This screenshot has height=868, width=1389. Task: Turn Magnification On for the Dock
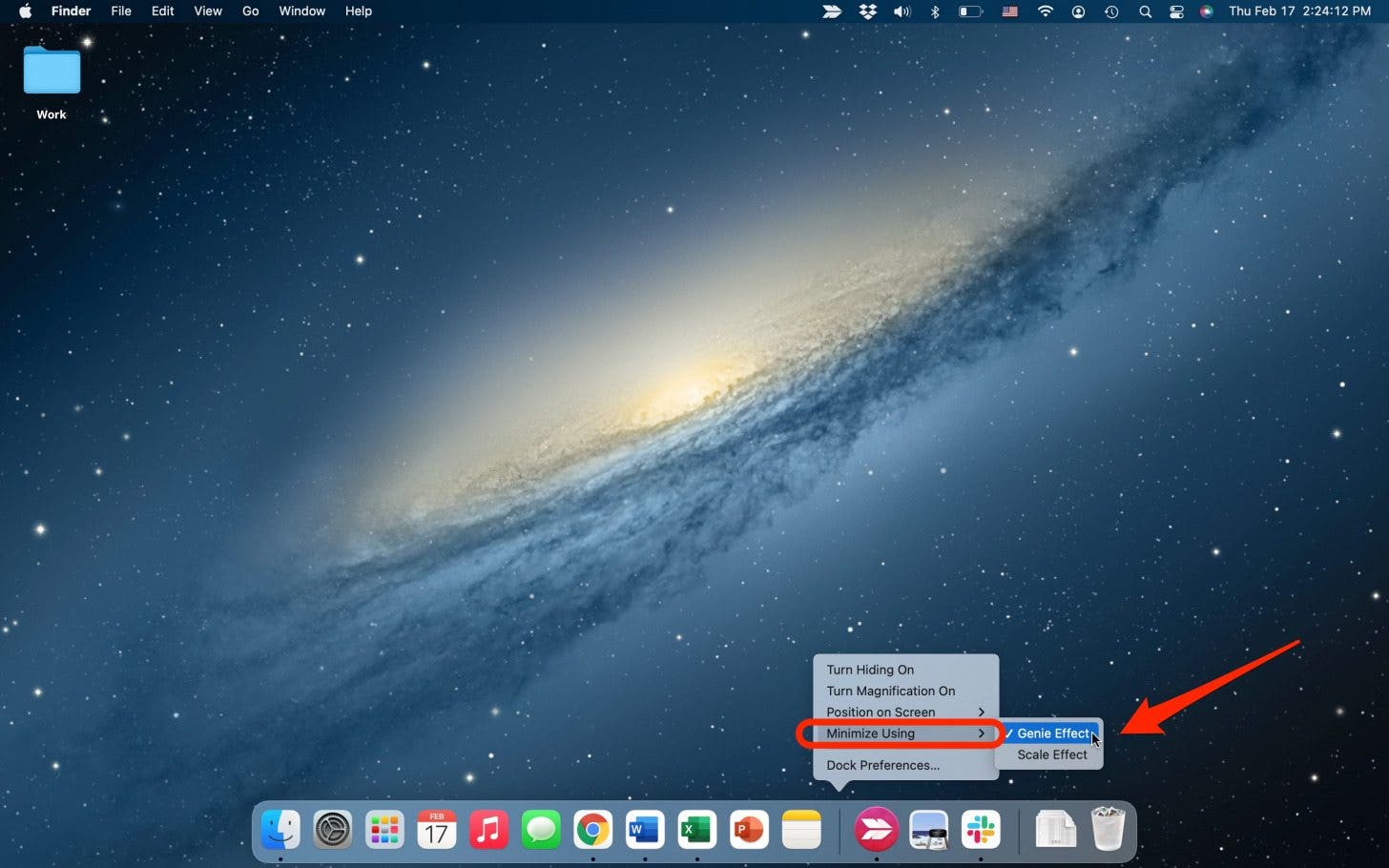[890, 691]
